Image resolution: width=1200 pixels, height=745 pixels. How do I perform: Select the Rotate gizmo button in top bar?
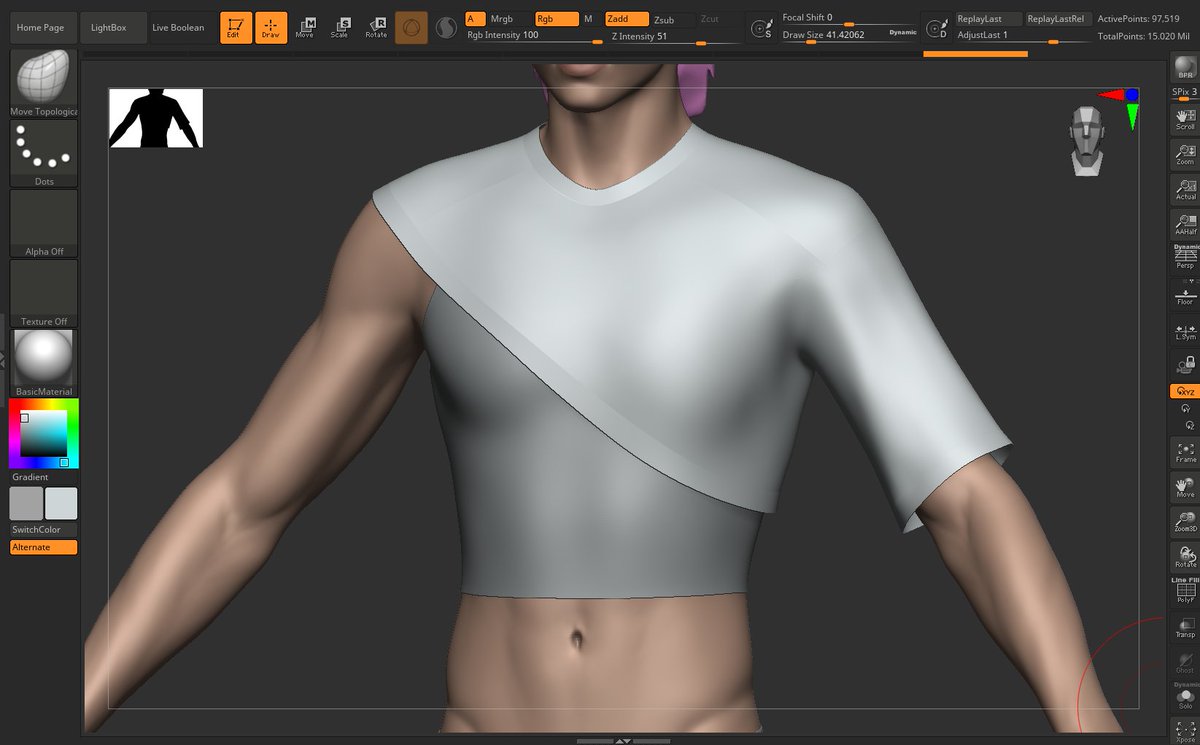point(376,27)
